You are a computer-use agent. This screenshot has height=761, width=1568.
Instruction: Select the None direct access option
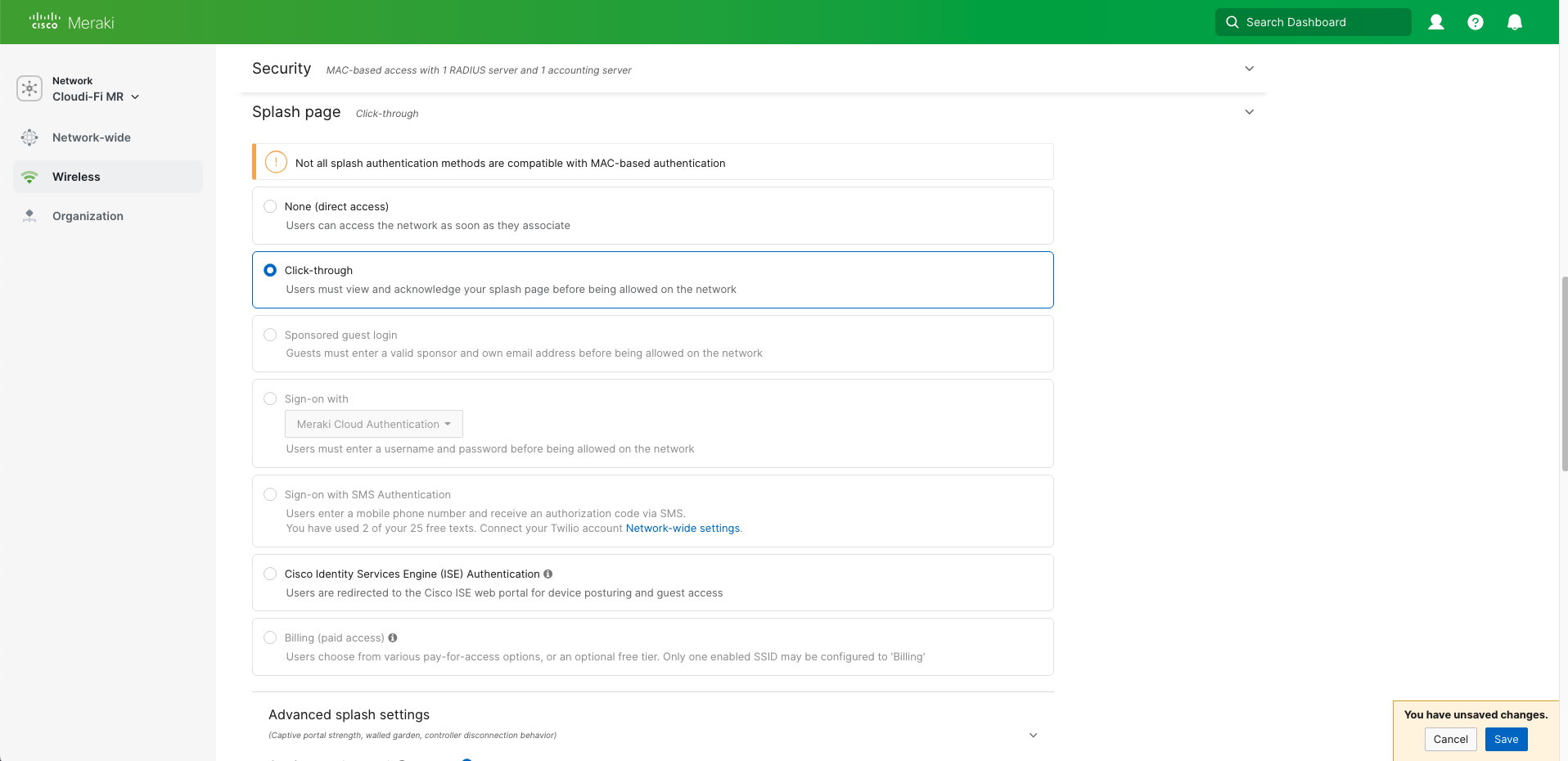(x=270, y=206)
